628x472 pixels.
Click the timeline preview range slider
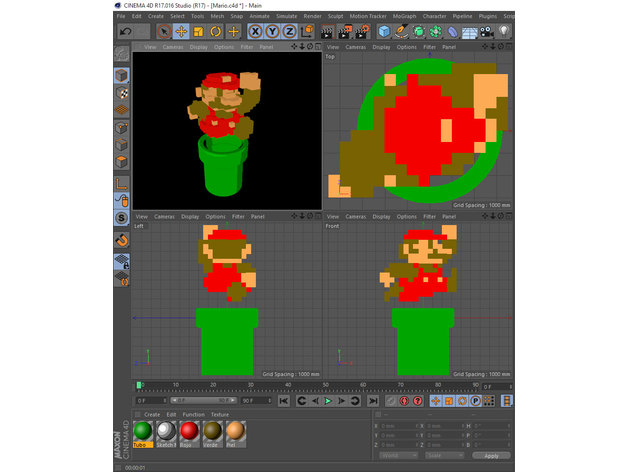click(x=203, y=400)
